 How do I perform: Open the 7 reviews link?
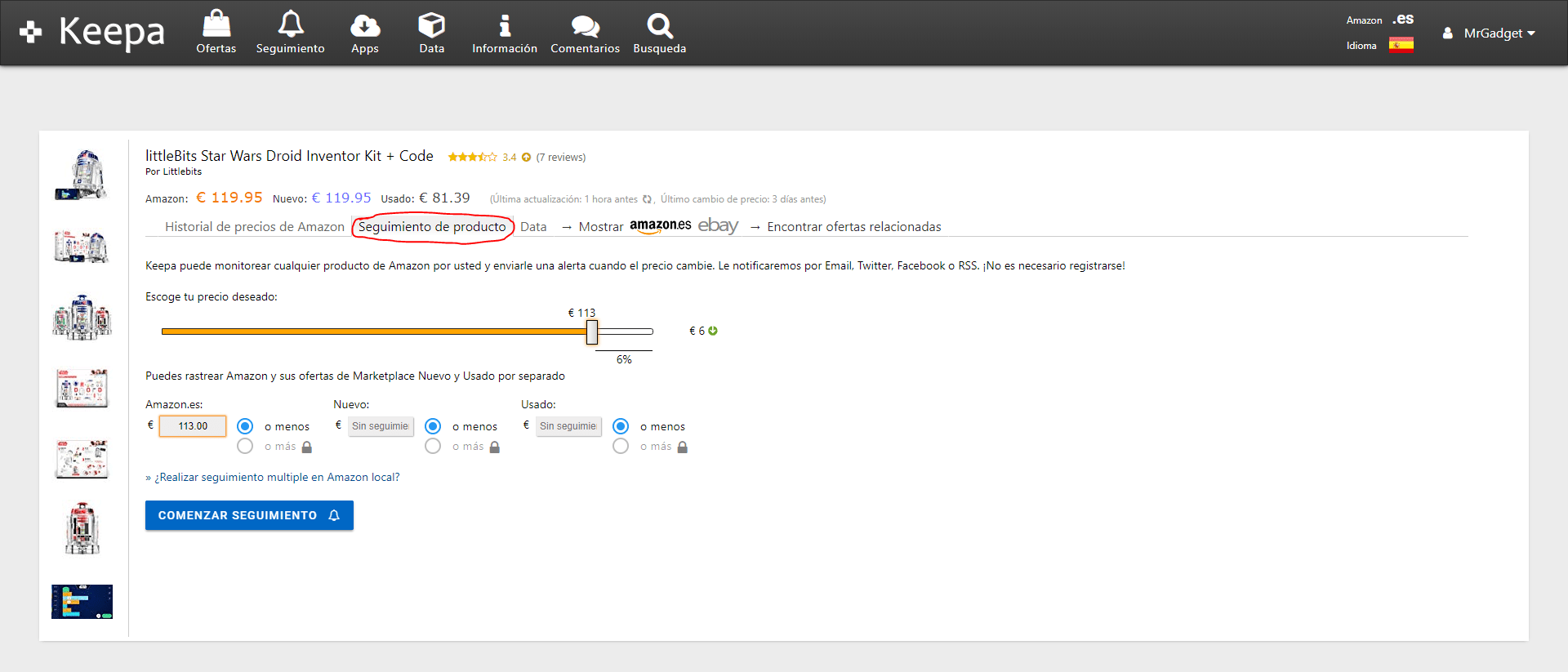pyautogui.click(x=561, y=158)
